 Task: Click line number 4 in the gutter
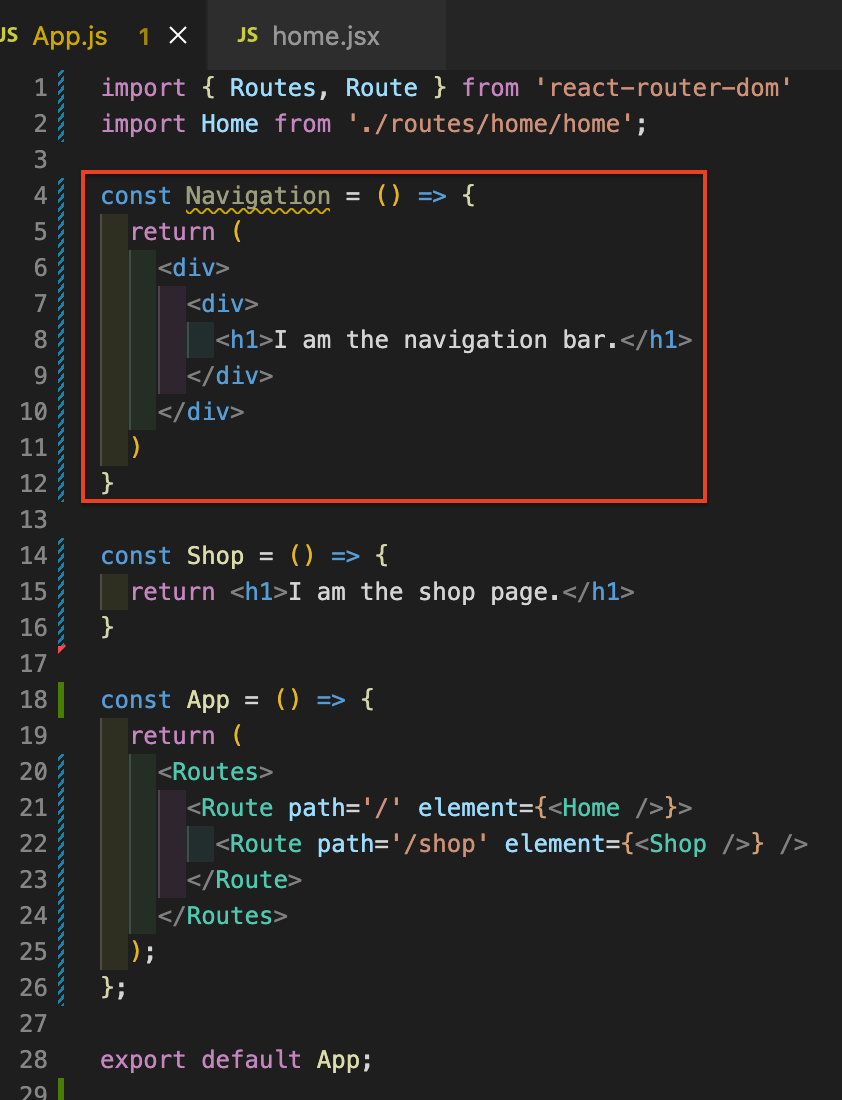[x=40, y=195]
